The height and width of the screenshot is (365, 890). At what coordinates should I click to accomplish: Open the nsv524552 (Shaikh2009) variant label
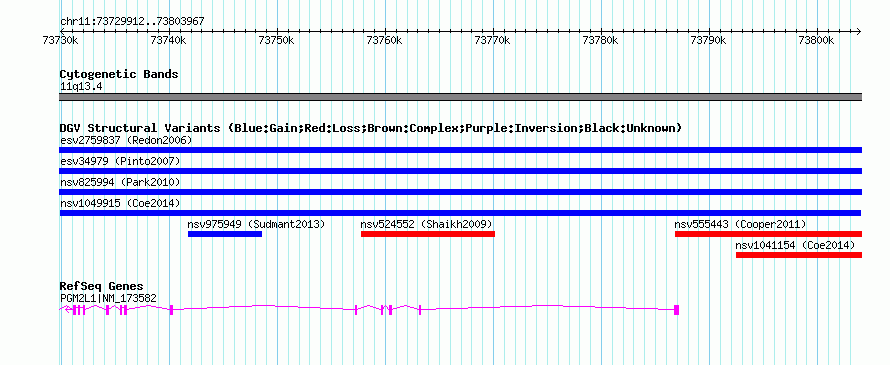(426, 224)
